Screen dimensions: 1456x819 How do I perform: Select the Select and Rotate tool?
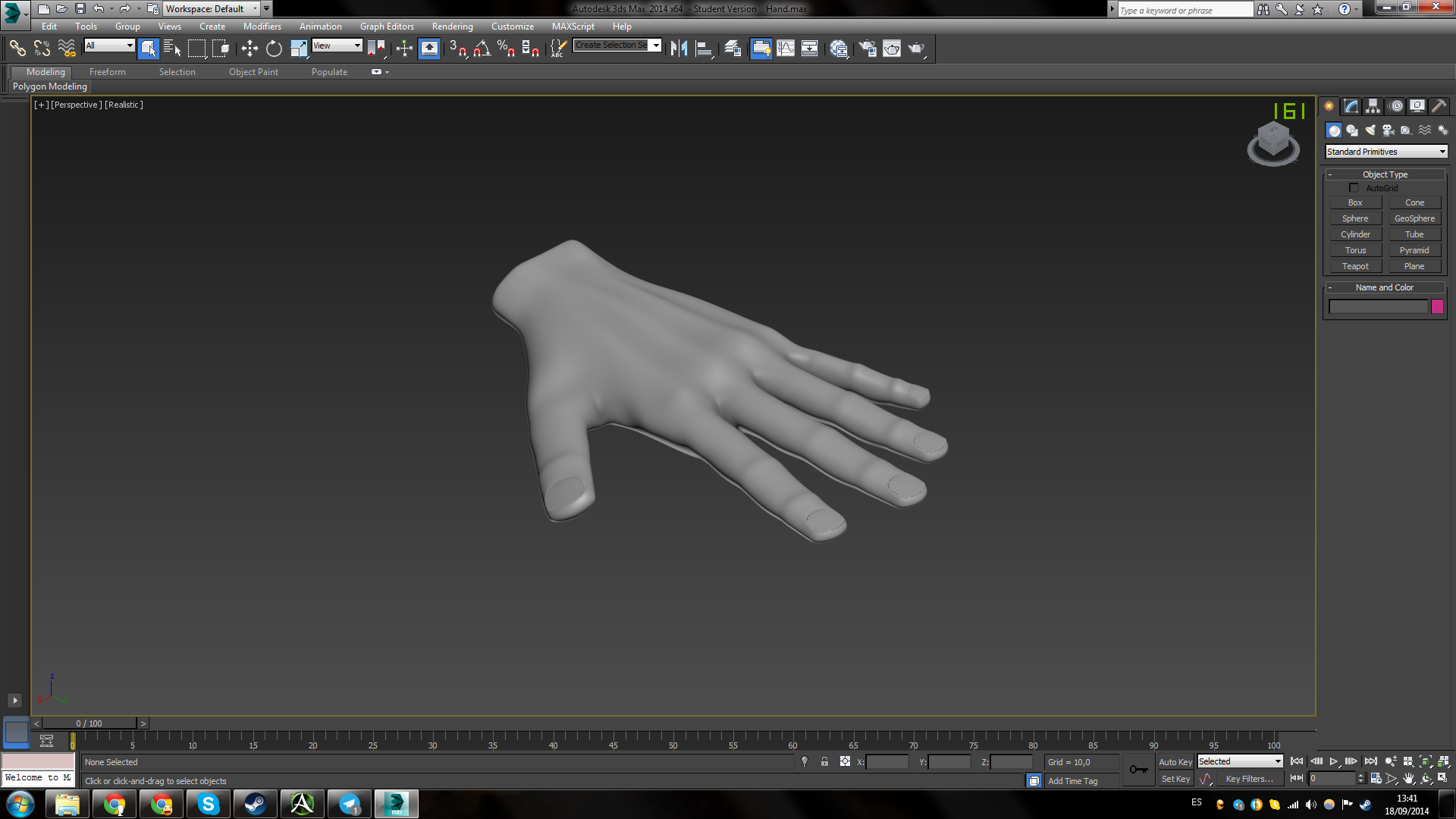coord(274,49)
